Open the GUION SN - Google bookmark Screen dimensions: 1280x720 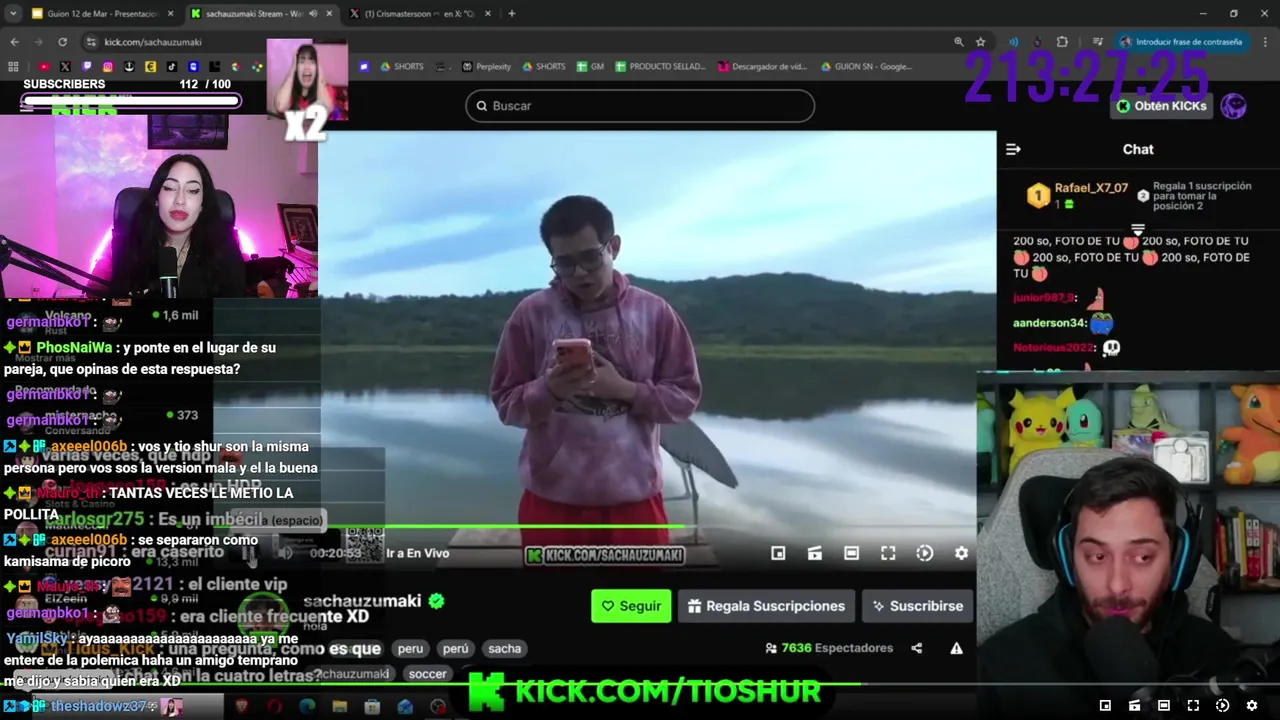coord(865,67)
